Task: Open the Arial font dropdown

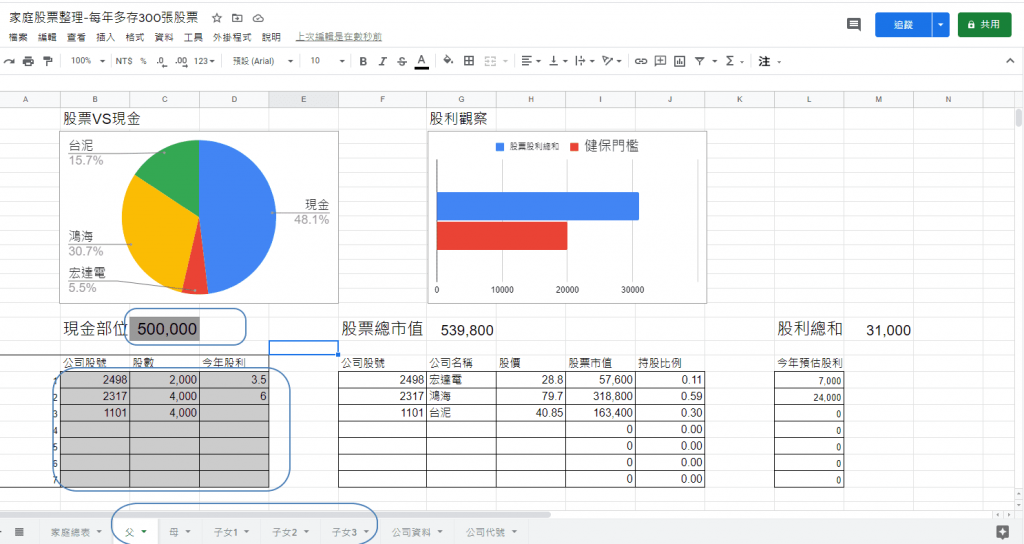Action: (x=262, y=61)
